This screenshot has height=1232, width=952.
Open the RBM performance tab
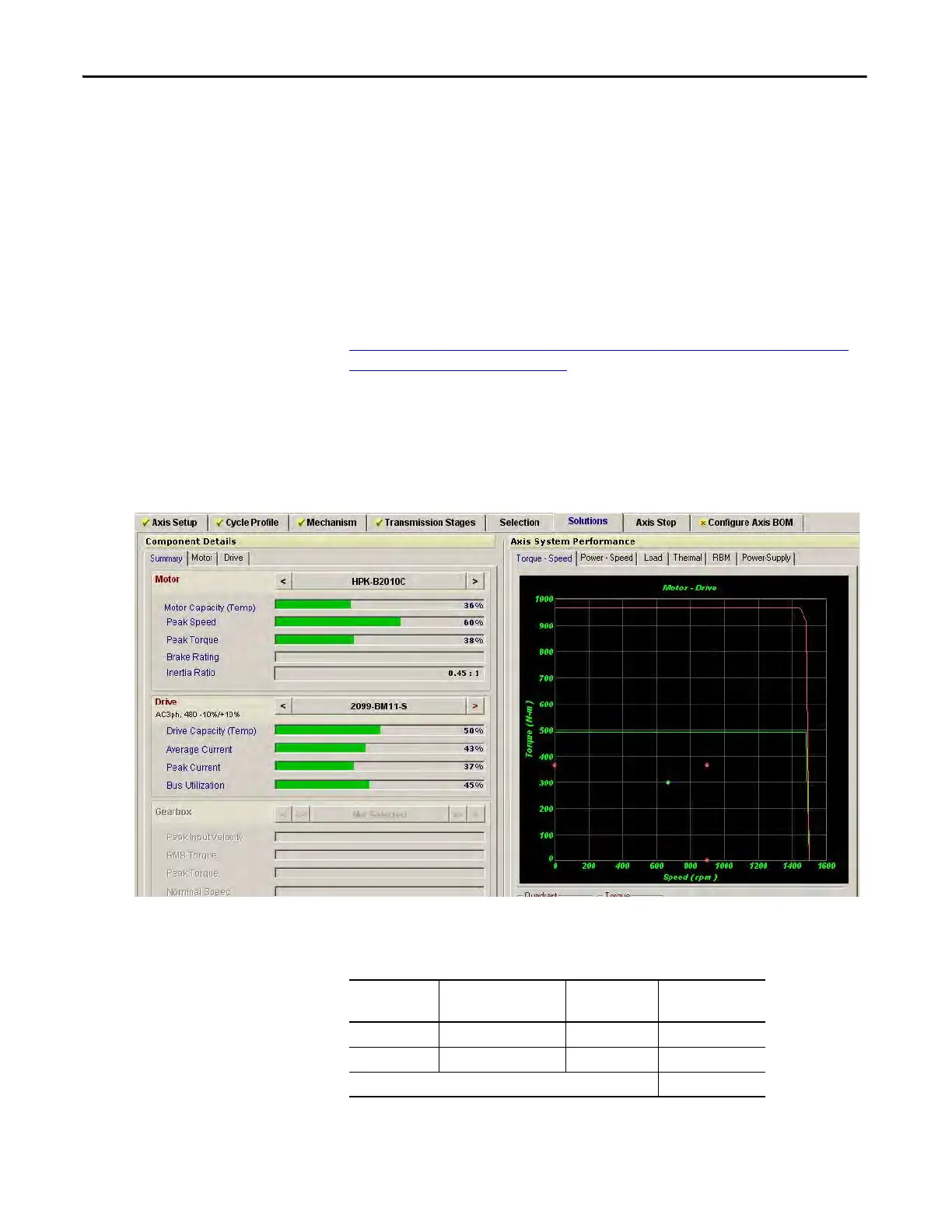[x=722, y=558]
